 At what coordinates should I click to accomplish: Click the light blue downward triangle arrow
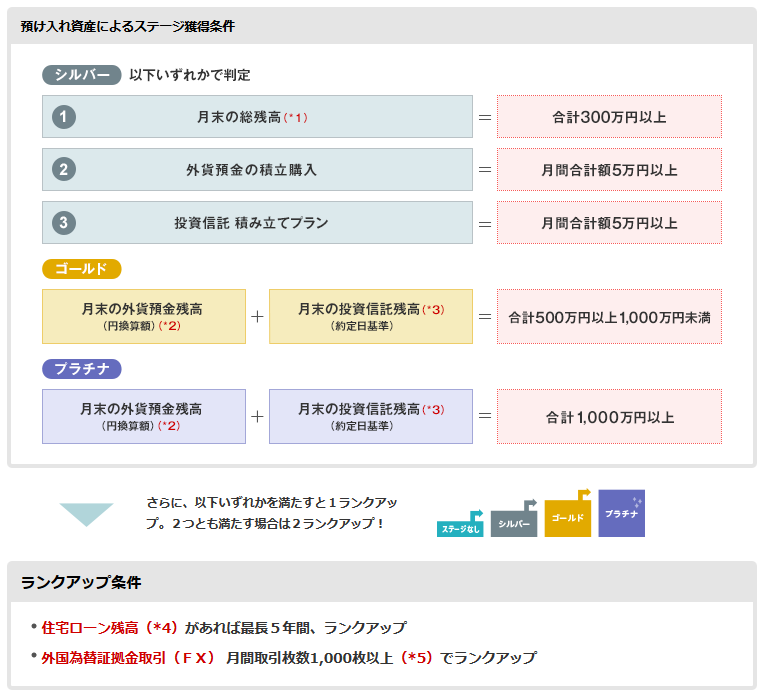pos(87,514)
